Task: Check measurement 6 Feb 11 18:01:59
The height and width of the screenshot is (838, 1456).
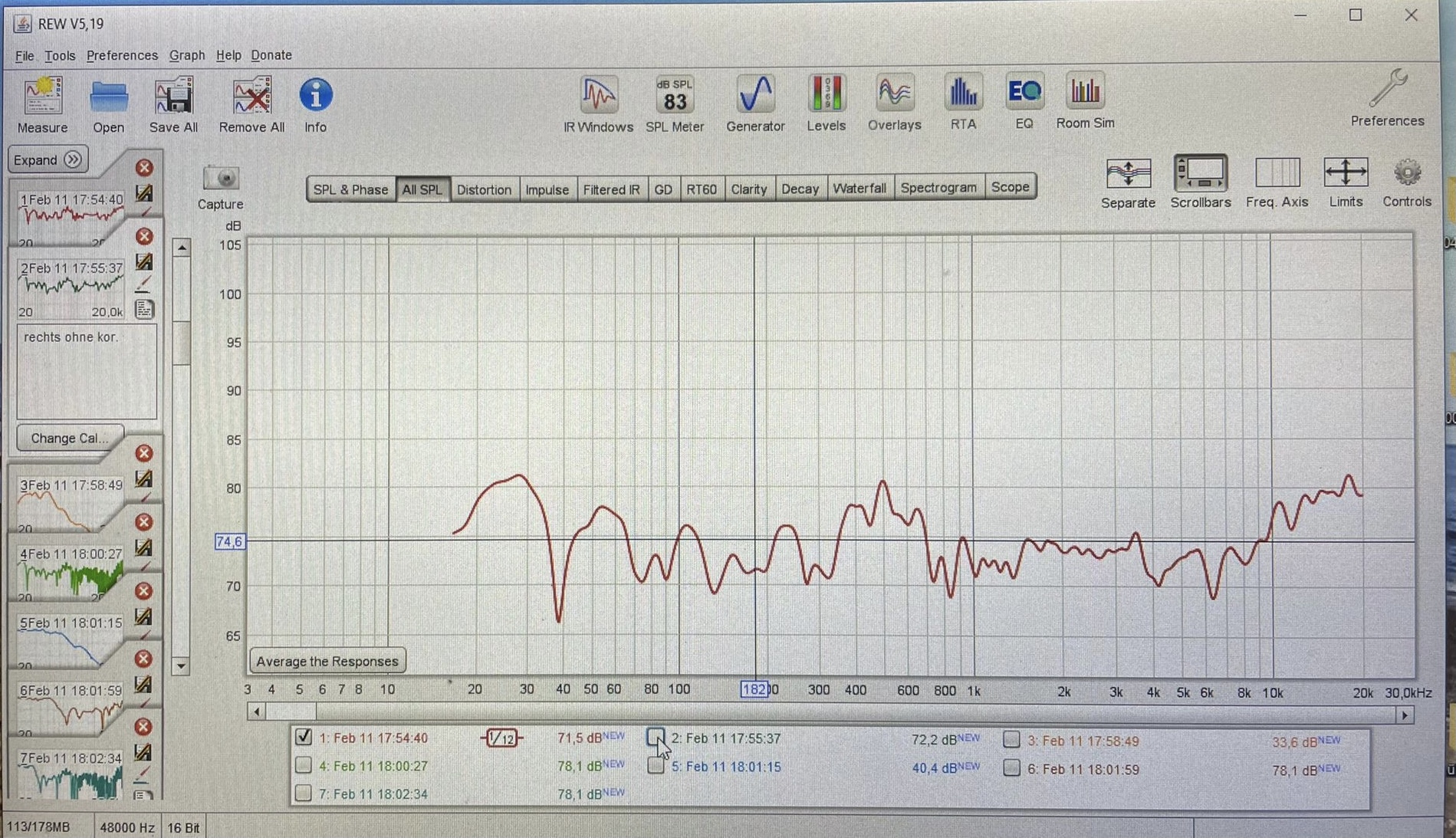Action: (1011, 767)
